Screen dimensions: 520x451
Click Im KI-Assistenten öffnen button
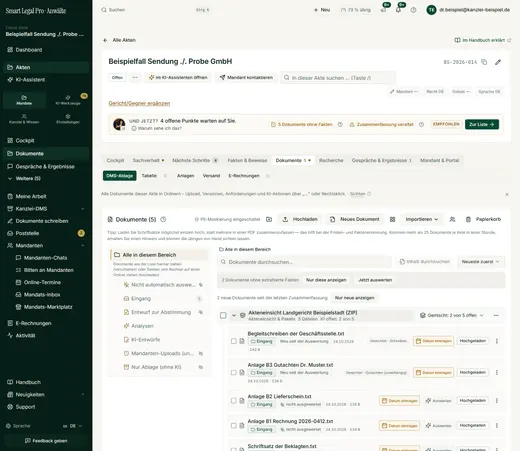[x=178, y=78]
